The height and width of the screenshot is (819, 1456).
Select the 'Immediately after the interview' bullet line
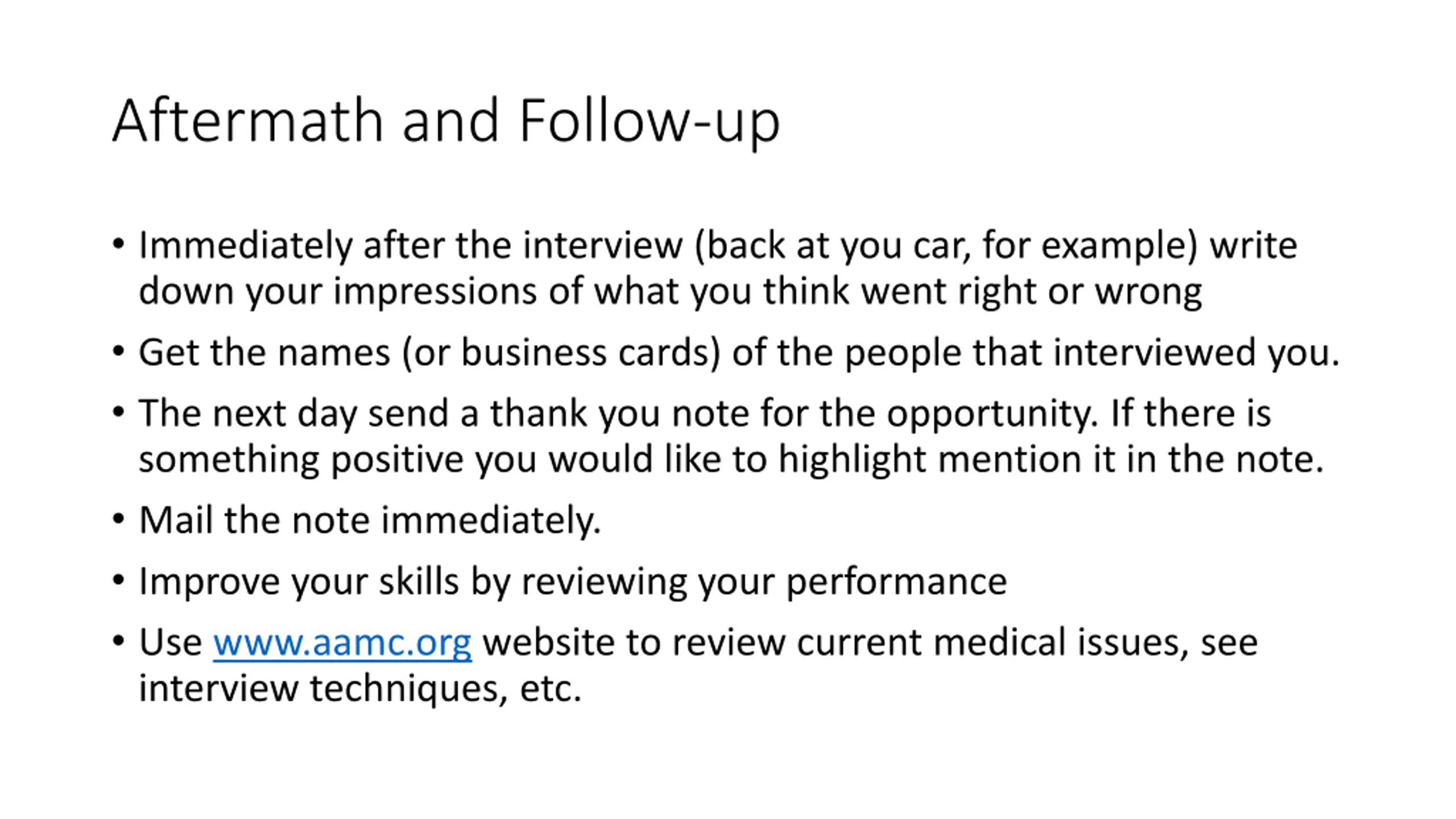[718, 246]
